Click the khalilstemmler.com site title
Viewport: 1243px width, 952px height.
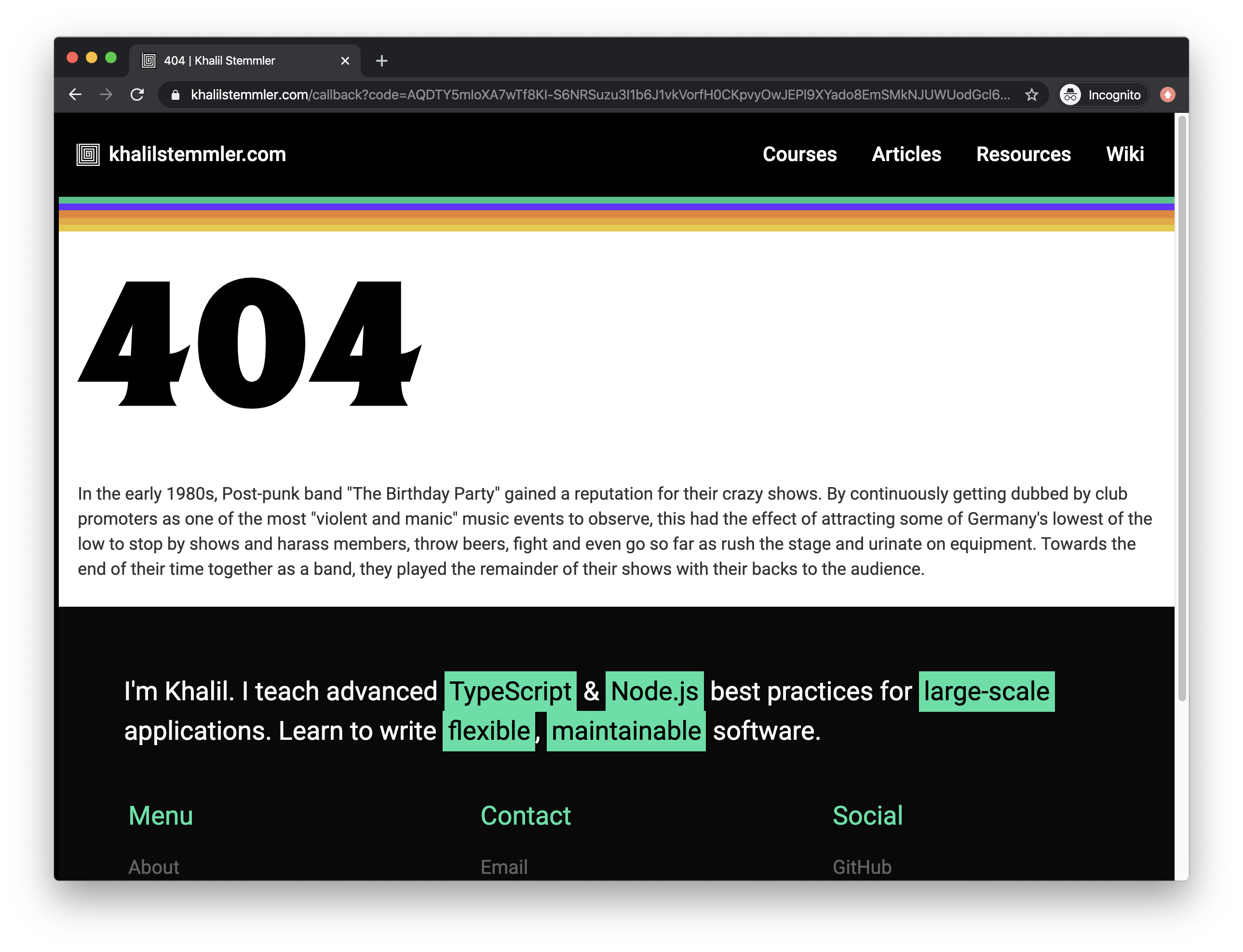(x=197, y=154)
